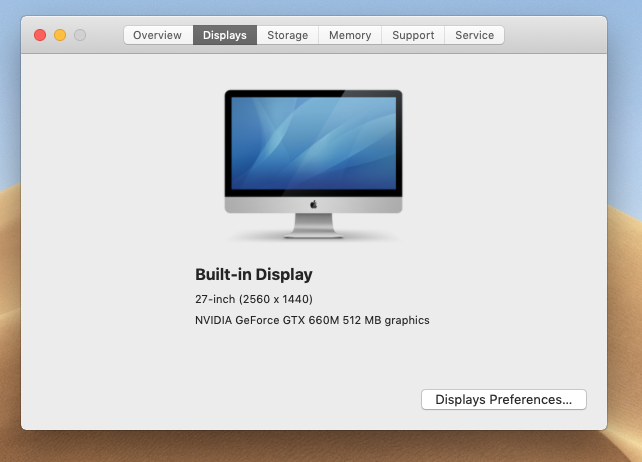
Task: Click the iMac display image
Action: pos(313,164)
